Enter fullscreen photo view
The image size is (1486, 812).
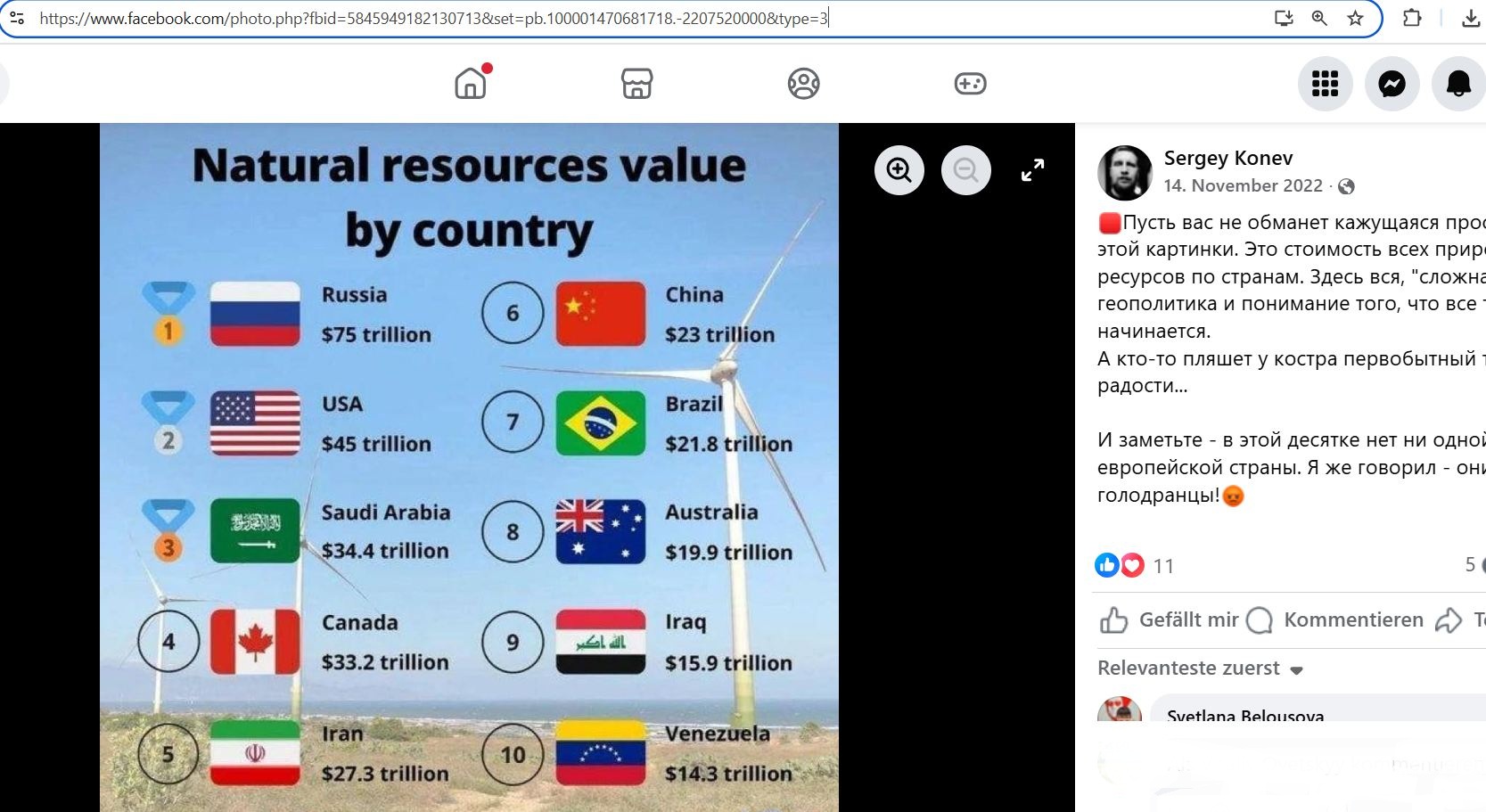(1032, 169)
